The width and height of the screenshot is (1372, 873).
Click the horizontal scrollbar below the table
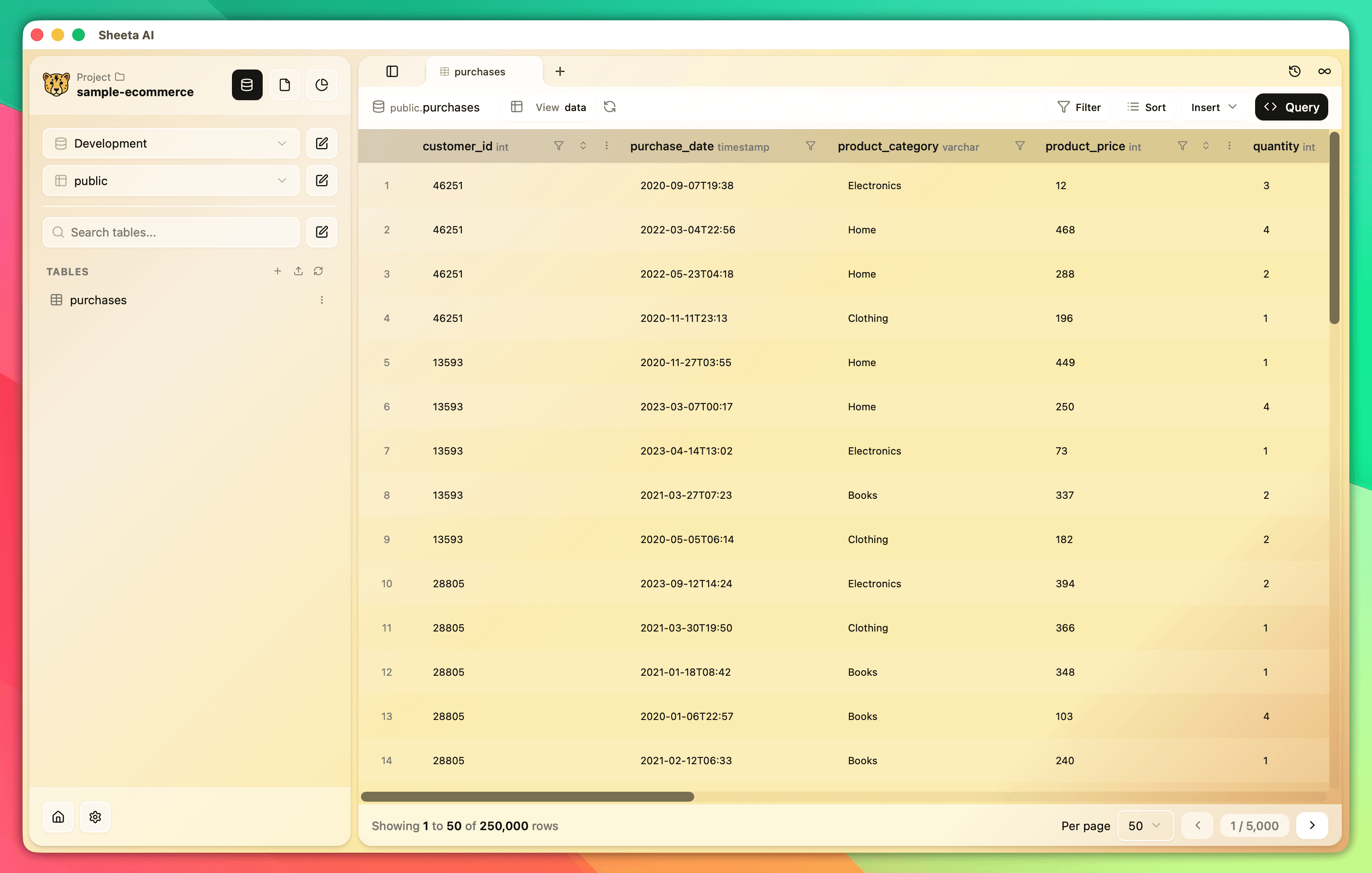(527, 797)
